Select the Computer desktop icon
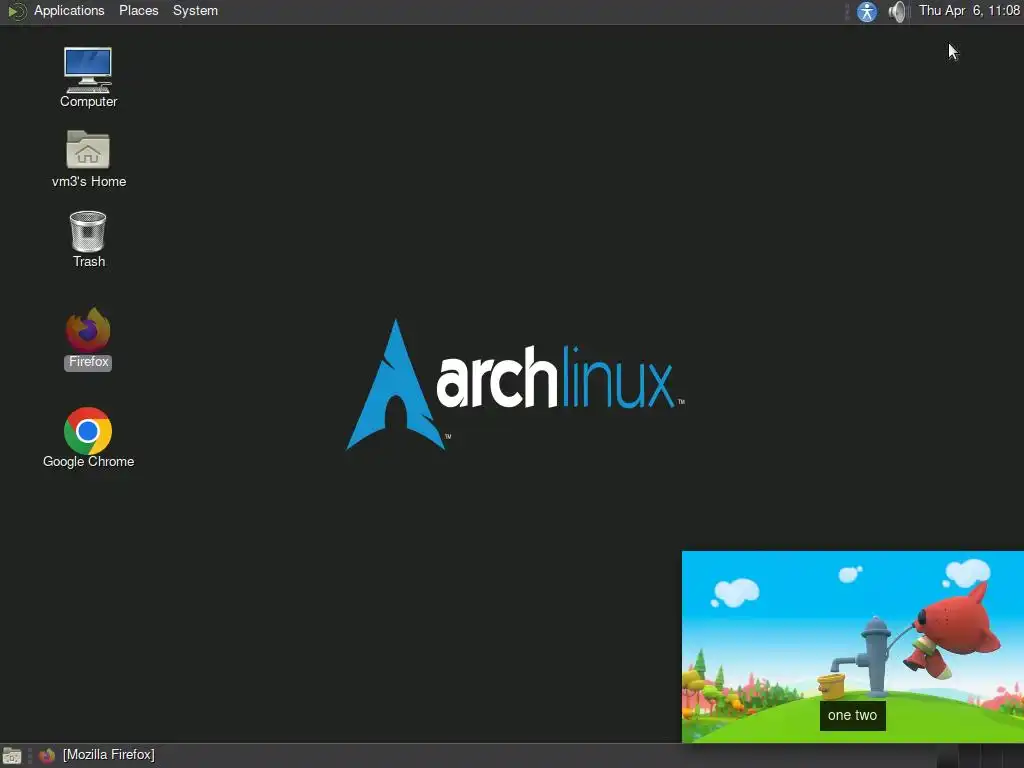Viewport: 1024px width, 768px height. coord(88,77)
